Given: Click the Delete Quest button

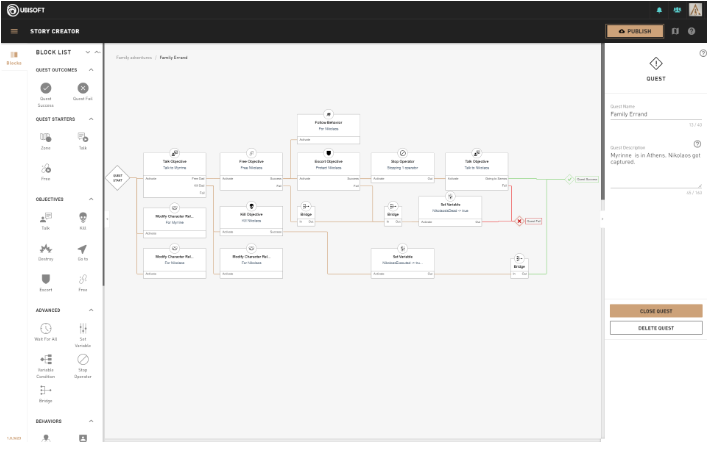Looking at the screenshot, I should click(656, 328).
